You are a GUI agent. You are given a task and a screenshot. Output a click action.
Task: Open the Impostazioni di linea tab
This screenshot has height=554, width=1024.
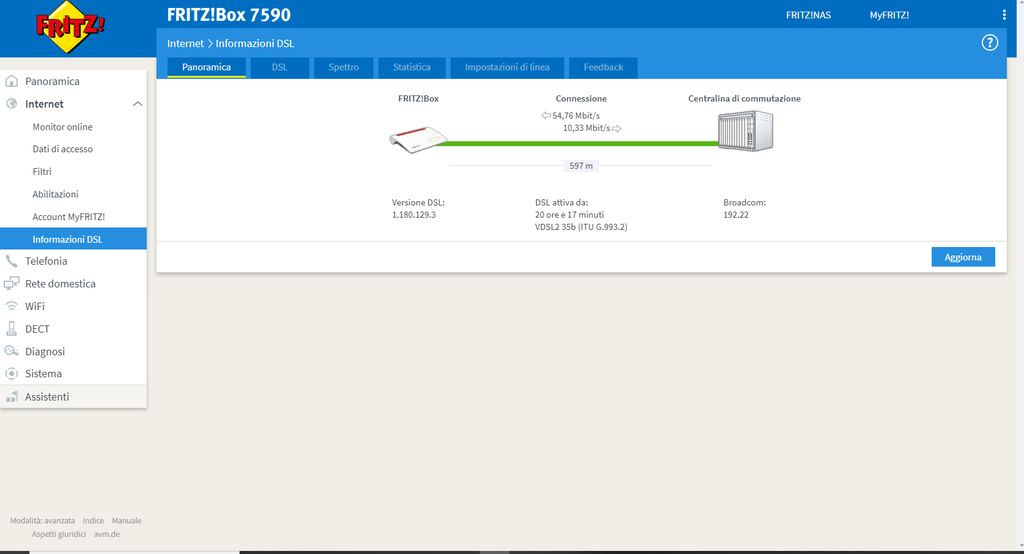click(507, 67)
